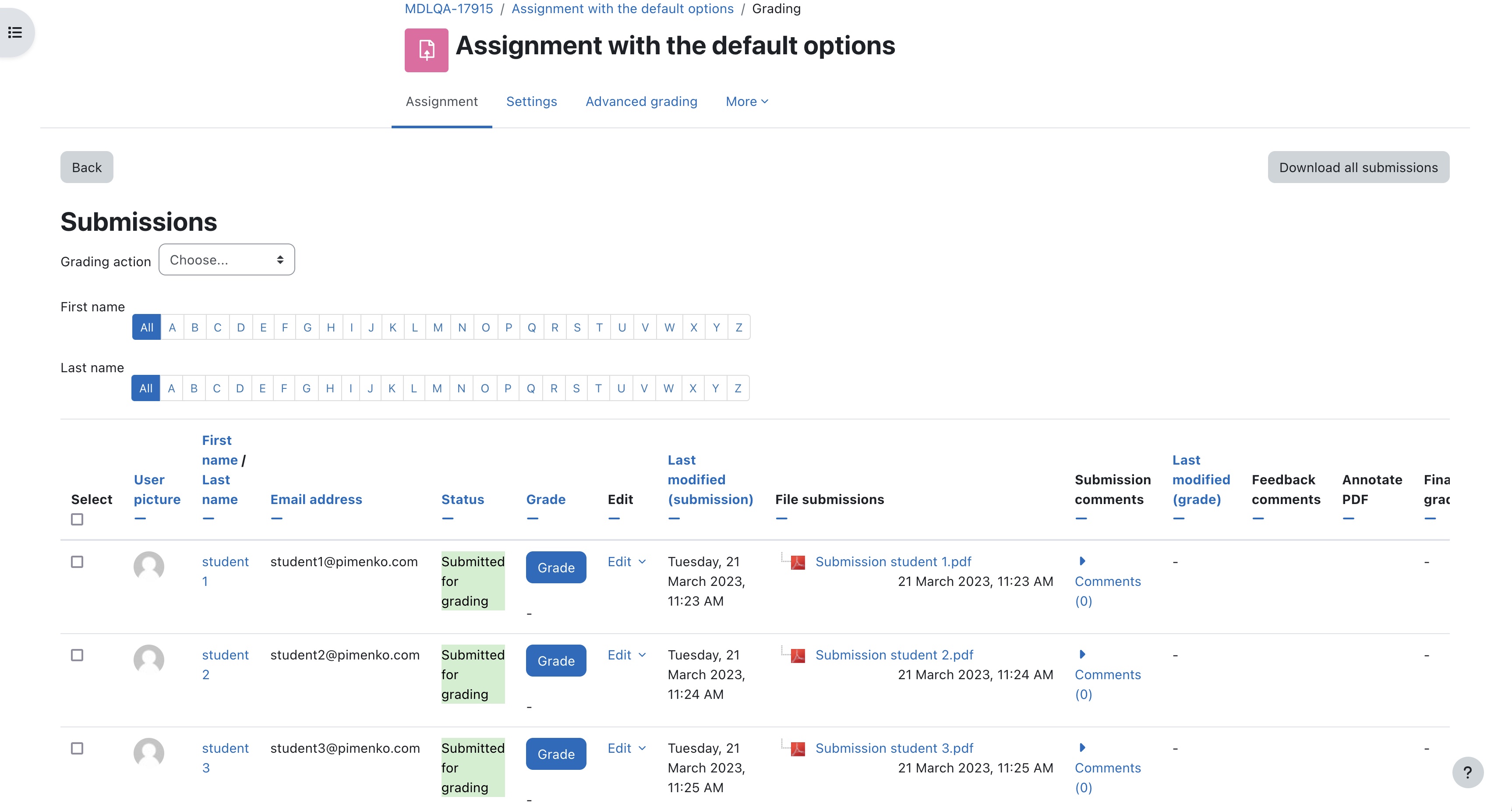Click student 3's user picture avatar
This screenshot has width=1512, height=811.
click(x=148, y=753)
